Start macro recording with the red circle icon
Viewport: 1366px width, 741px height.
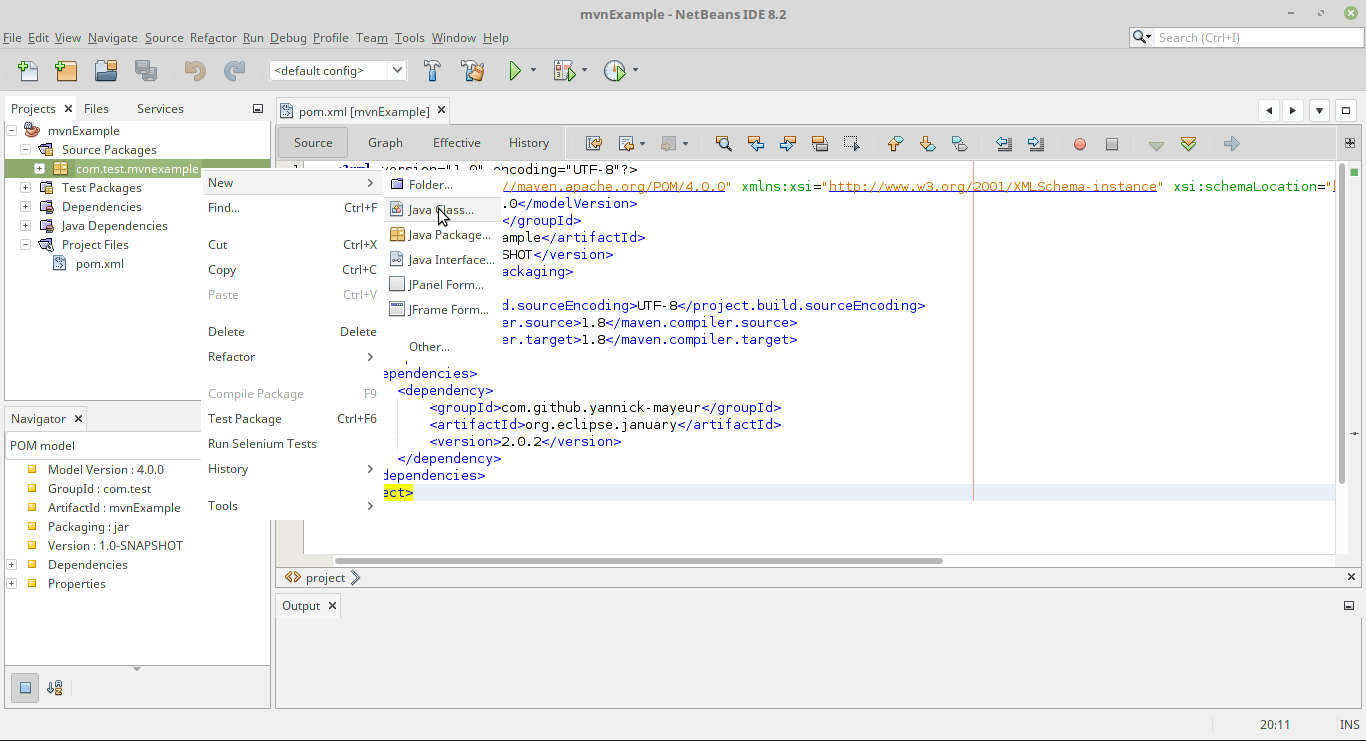pyautogui.click(x=1080, y=144)
